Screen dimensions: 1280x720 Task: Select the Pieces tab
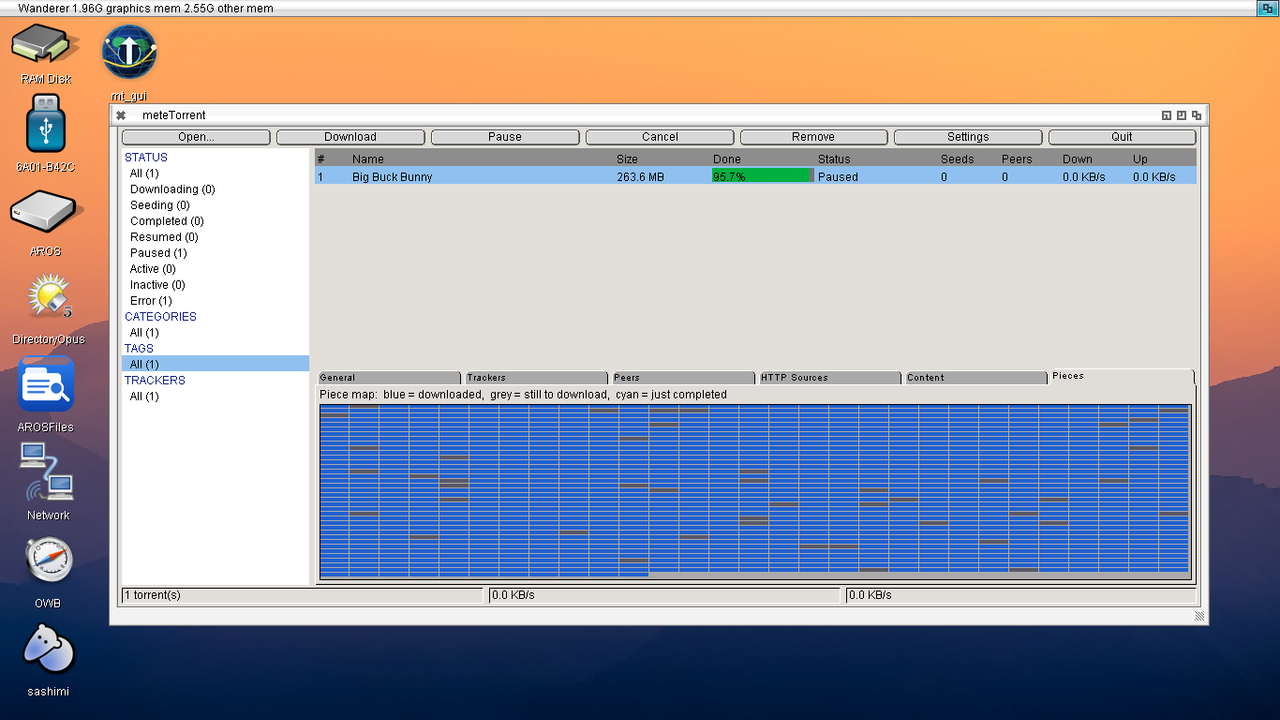pos(1122,376)
